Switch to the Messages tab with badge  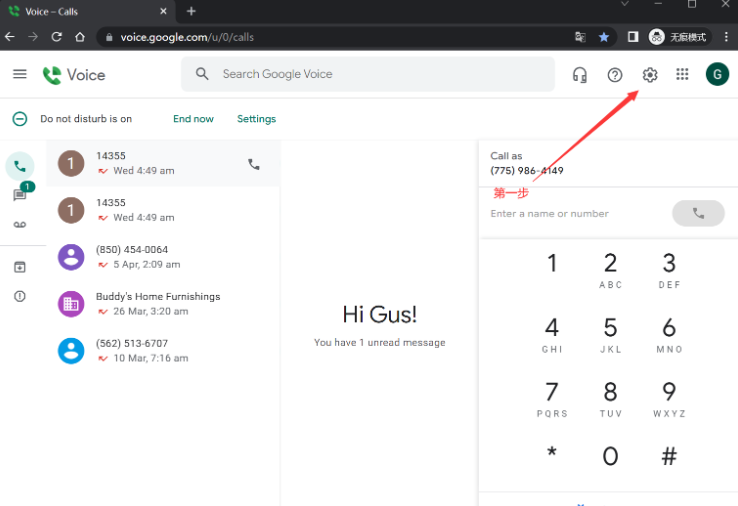point(20,194)
